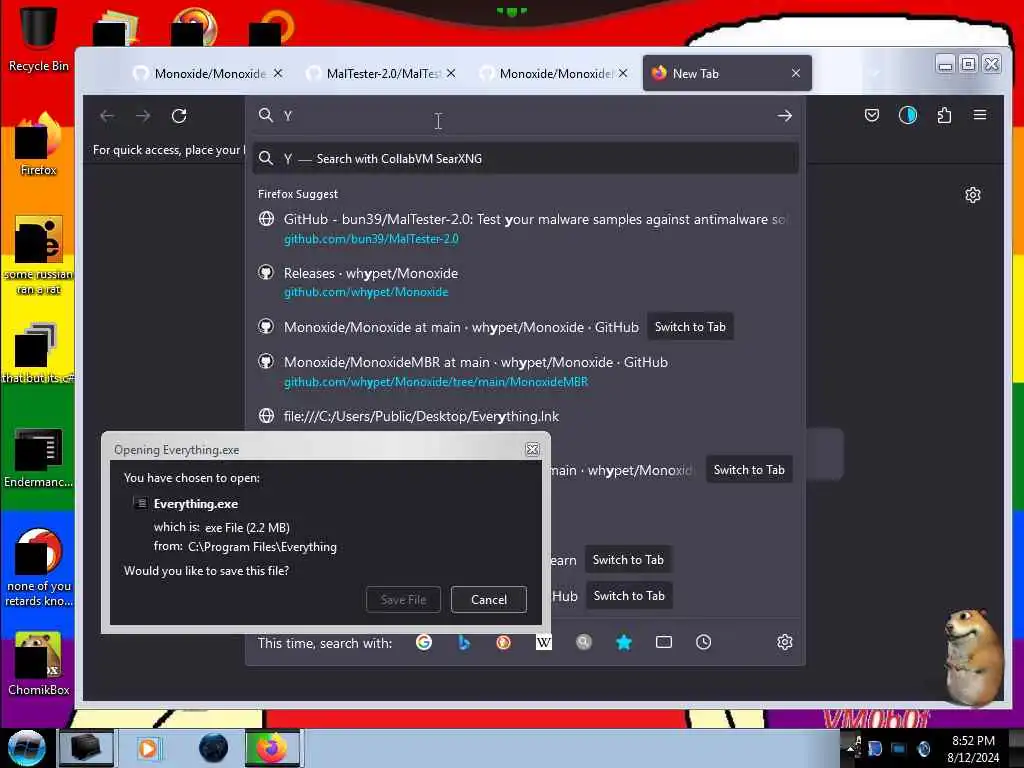Click the half-circle dark mode toolbar icon
Screen dimensions: 1024x768
908,116
